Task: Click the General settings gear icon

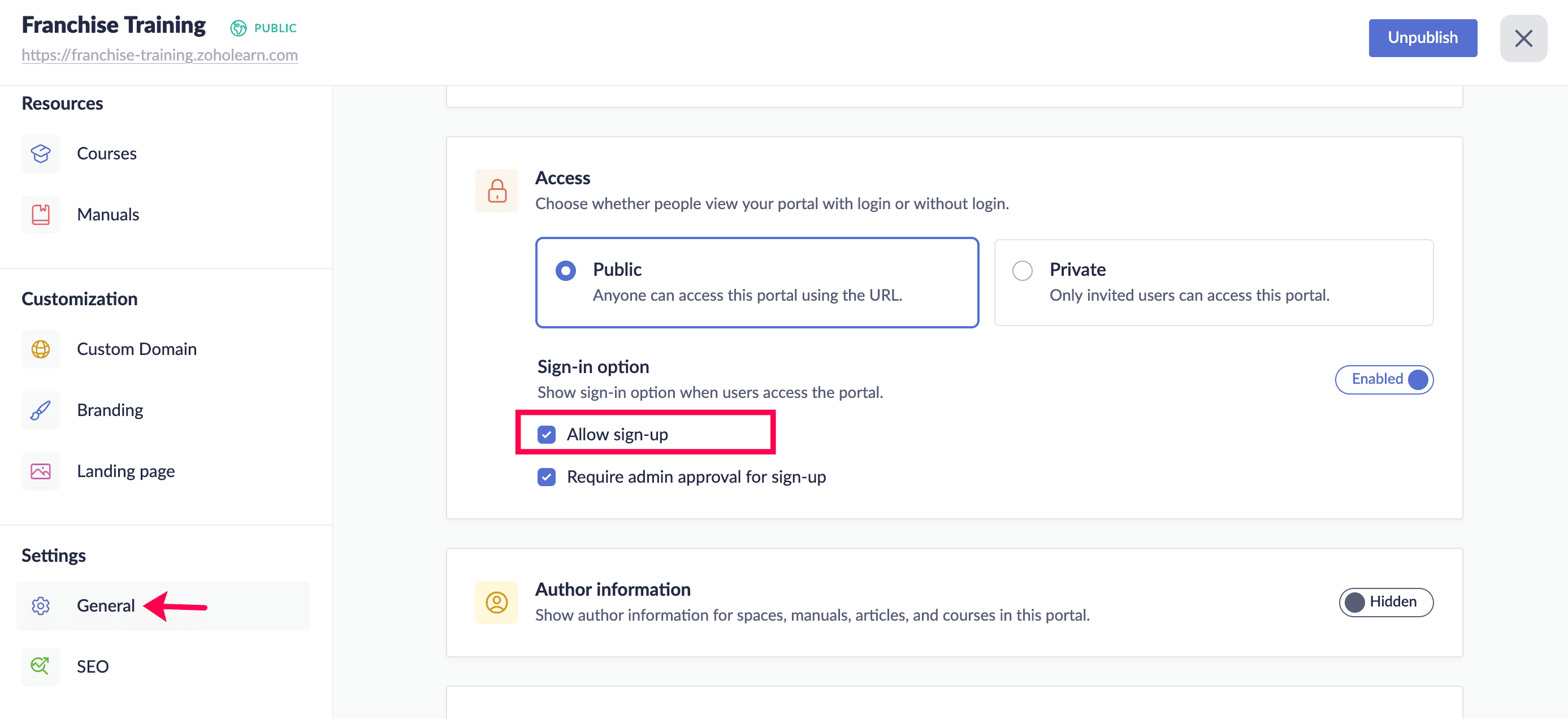Action: point(41,605)
